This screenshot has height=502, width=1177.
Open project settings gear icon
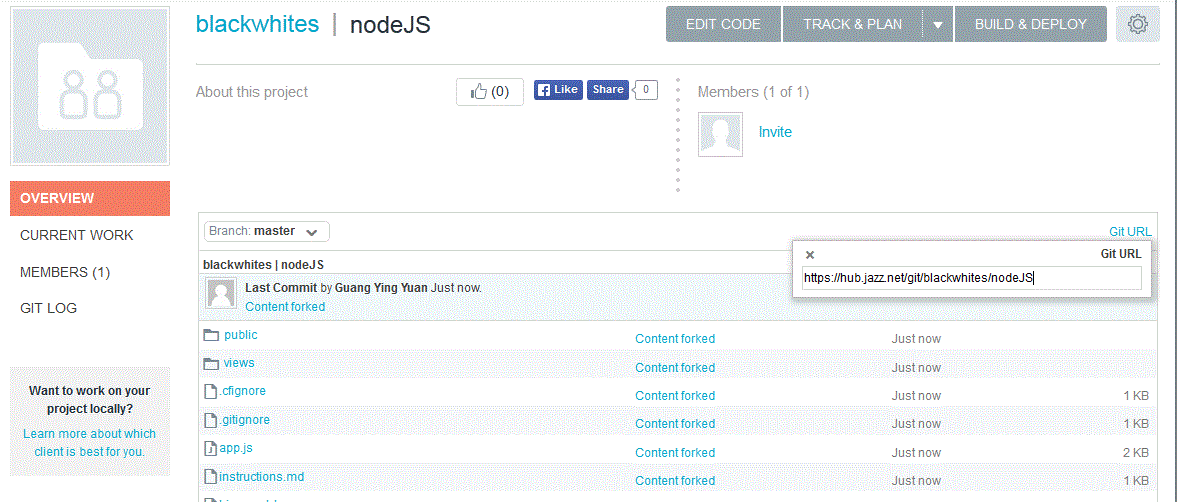[1138, 25]
